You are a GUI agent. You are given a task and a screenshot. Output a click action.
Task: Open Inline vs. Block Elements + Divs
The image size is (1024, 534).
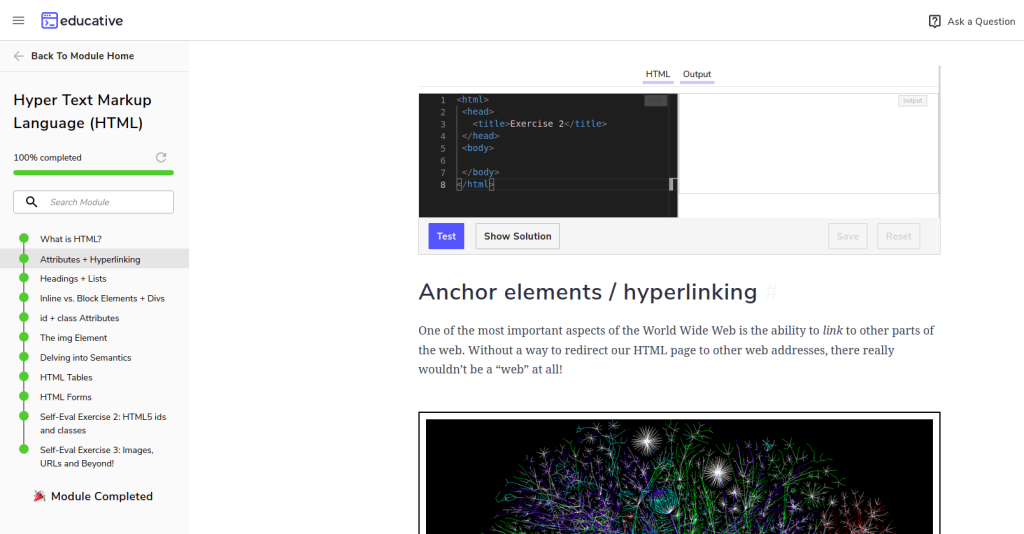(102, 298)
